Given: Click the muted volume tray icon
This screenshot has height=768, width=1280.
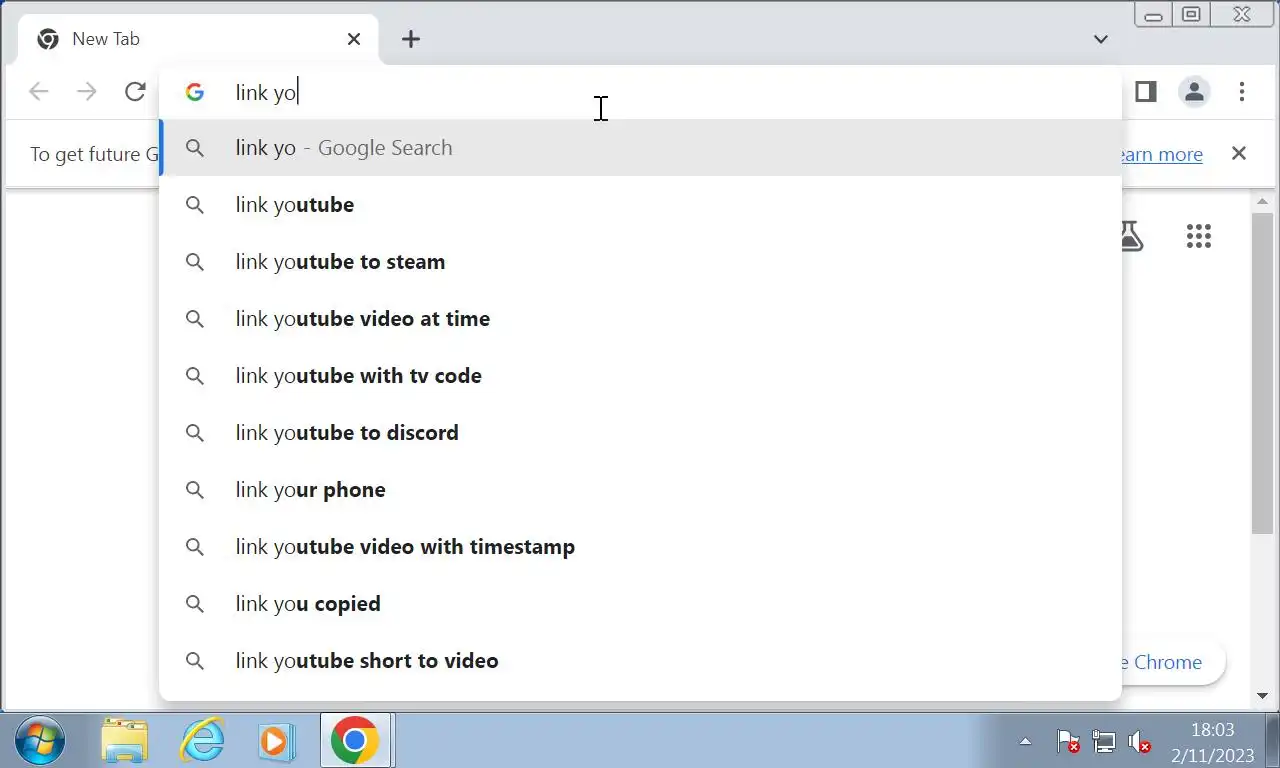Looking at the screenshot, I should [1139, 742].
